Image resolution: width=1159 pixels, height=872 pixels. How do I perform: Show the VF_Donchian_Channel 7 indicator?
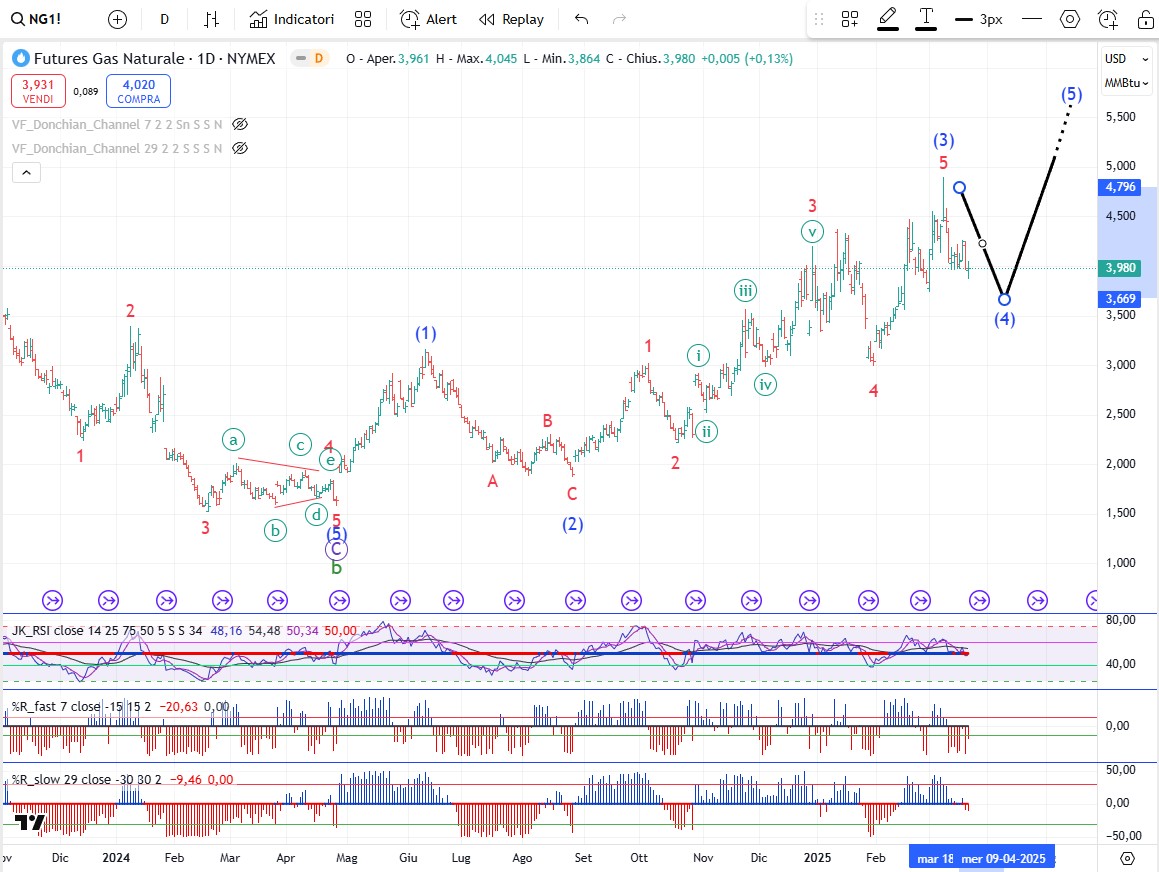(240, 124)
